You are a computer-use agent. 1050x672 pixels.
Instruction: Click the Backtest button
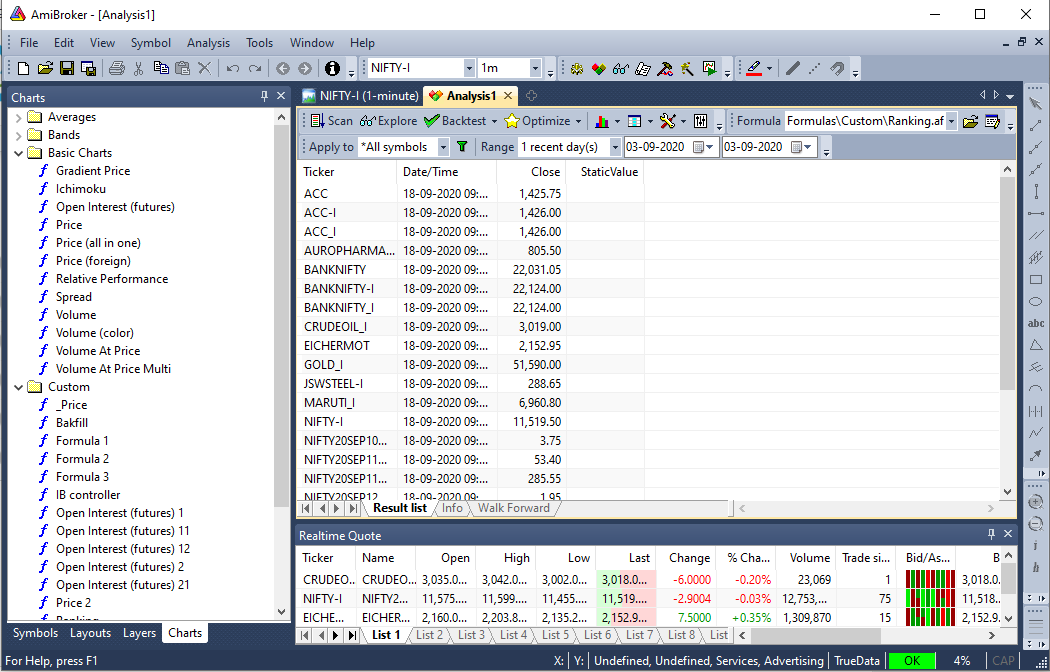(455, 121)
